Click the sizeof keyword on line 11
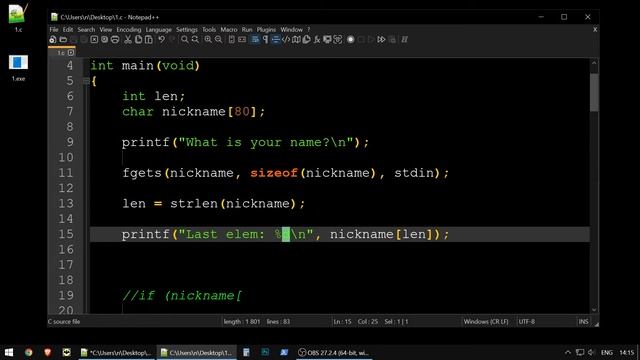Viewport: 640px width, 360px height. click(274, 173)
